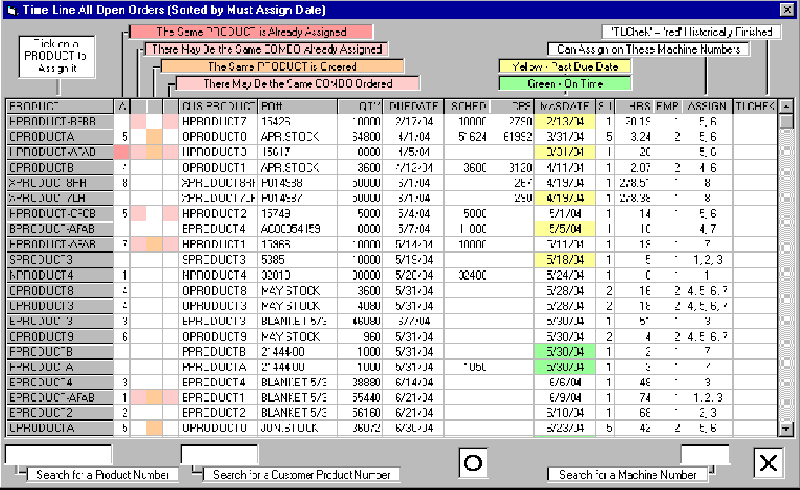Click the 'Yellow - Past Due Date' legend
Image resolution: width=800 pixels, height=490 pixels.
(565, 66)
